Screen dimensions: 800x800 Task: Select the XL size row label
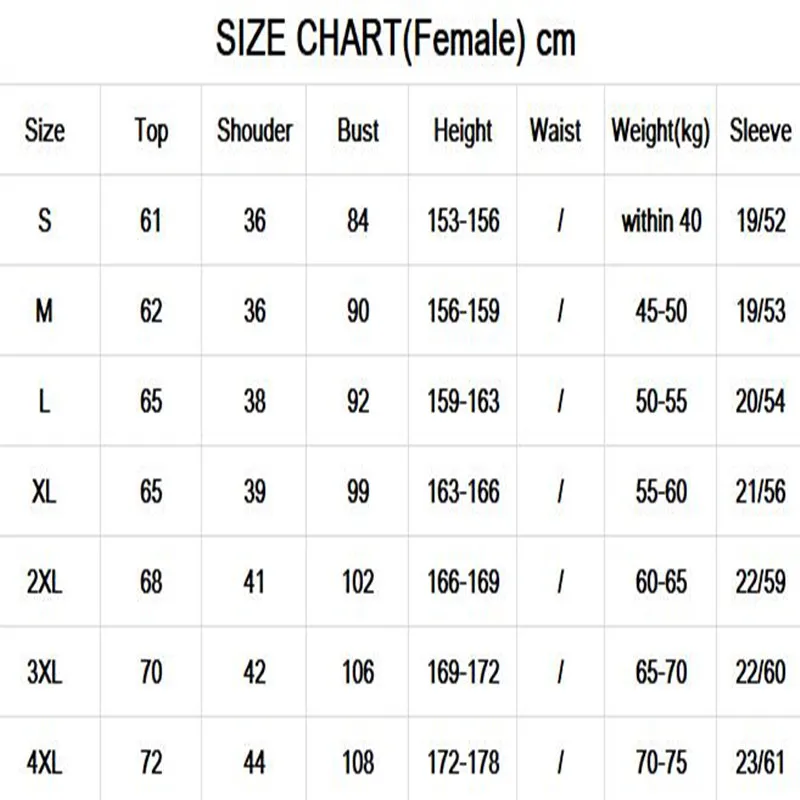[45, 491]
